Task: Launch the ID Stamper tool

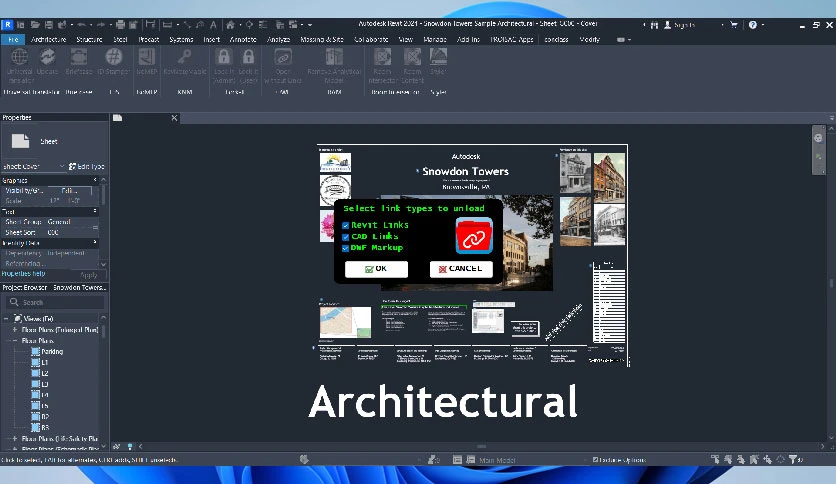Action: (114, 57)
